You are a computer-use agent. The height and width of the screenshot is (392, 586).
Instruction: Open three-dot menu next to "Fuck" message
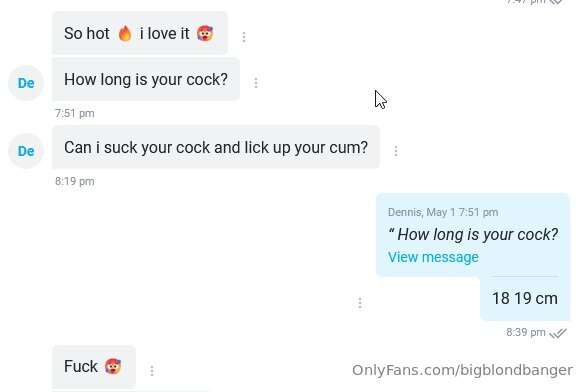[152, 371]
